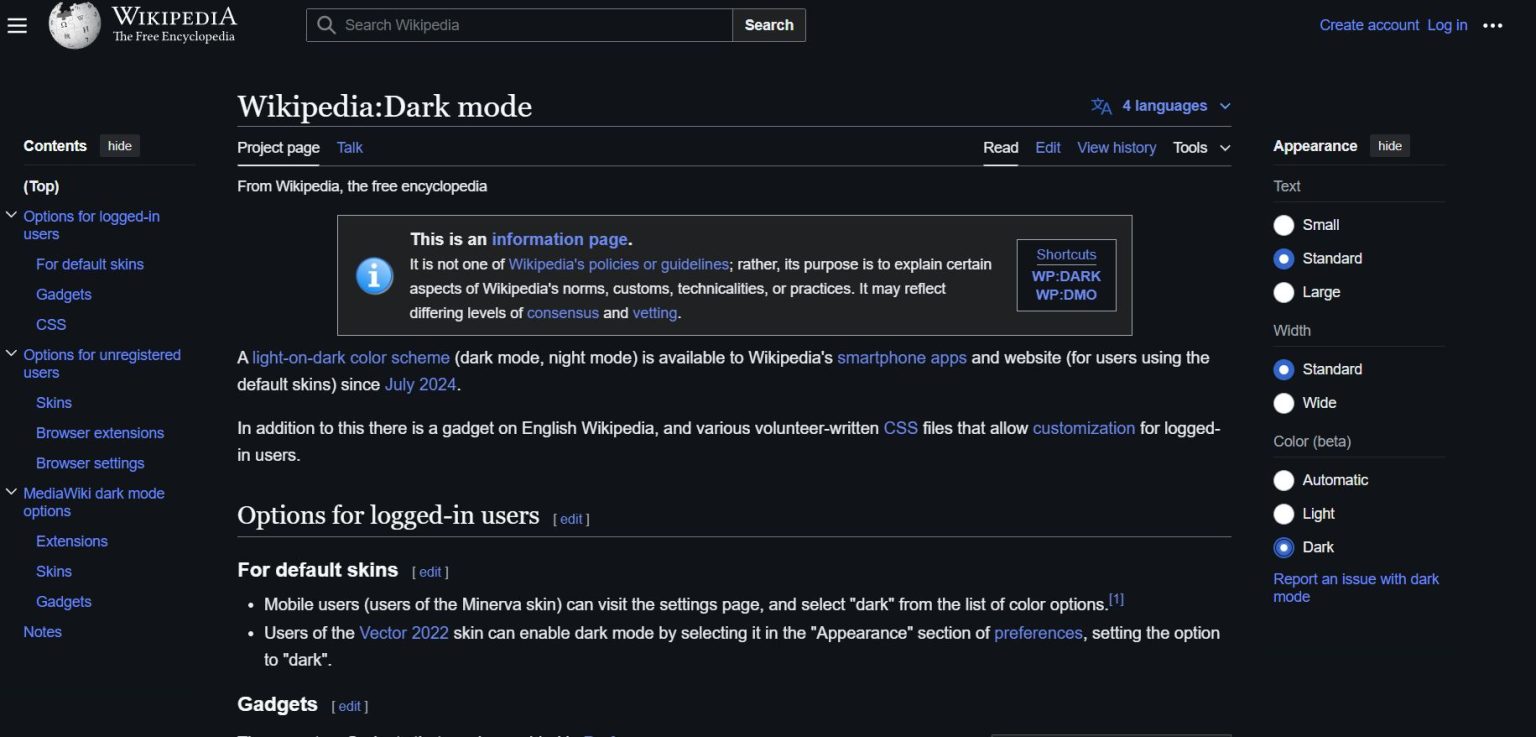Select Standard width option

[x=1284, y=370]
